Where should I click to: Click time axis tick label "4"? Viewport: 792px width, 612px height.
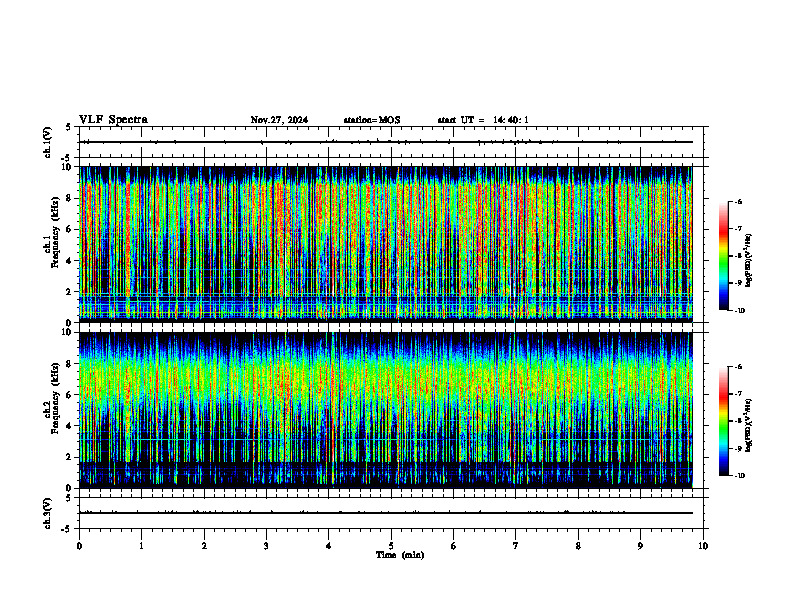(328, 546)
